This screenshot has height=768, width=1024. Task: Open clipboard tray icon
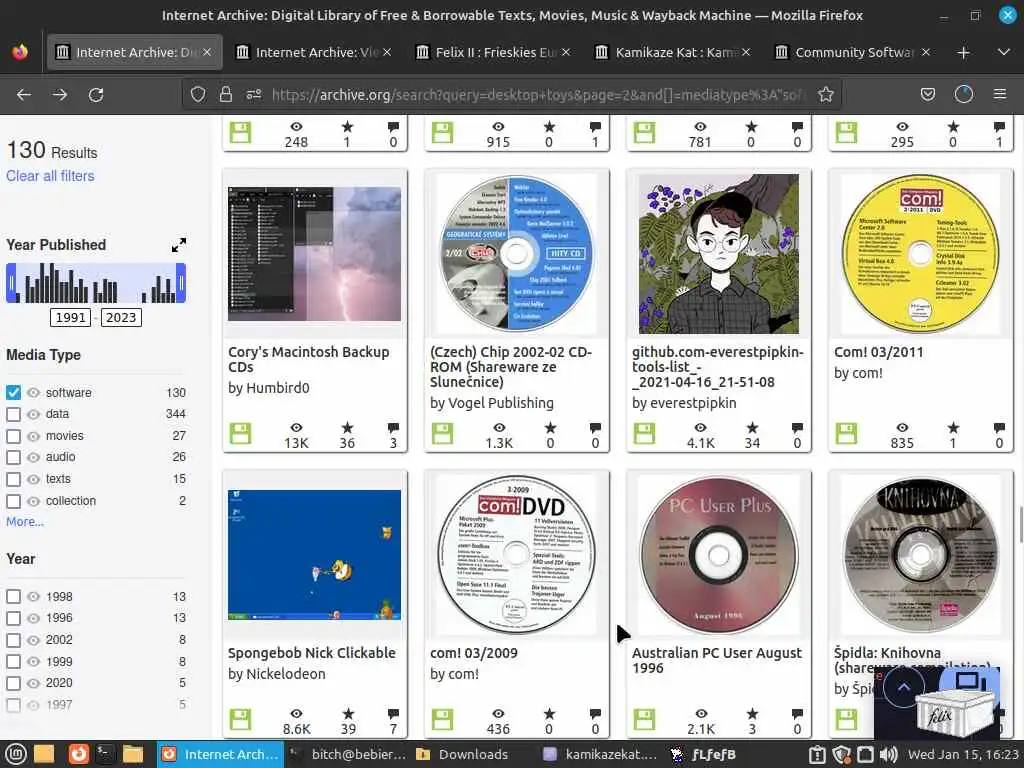[x=816, y=754]
